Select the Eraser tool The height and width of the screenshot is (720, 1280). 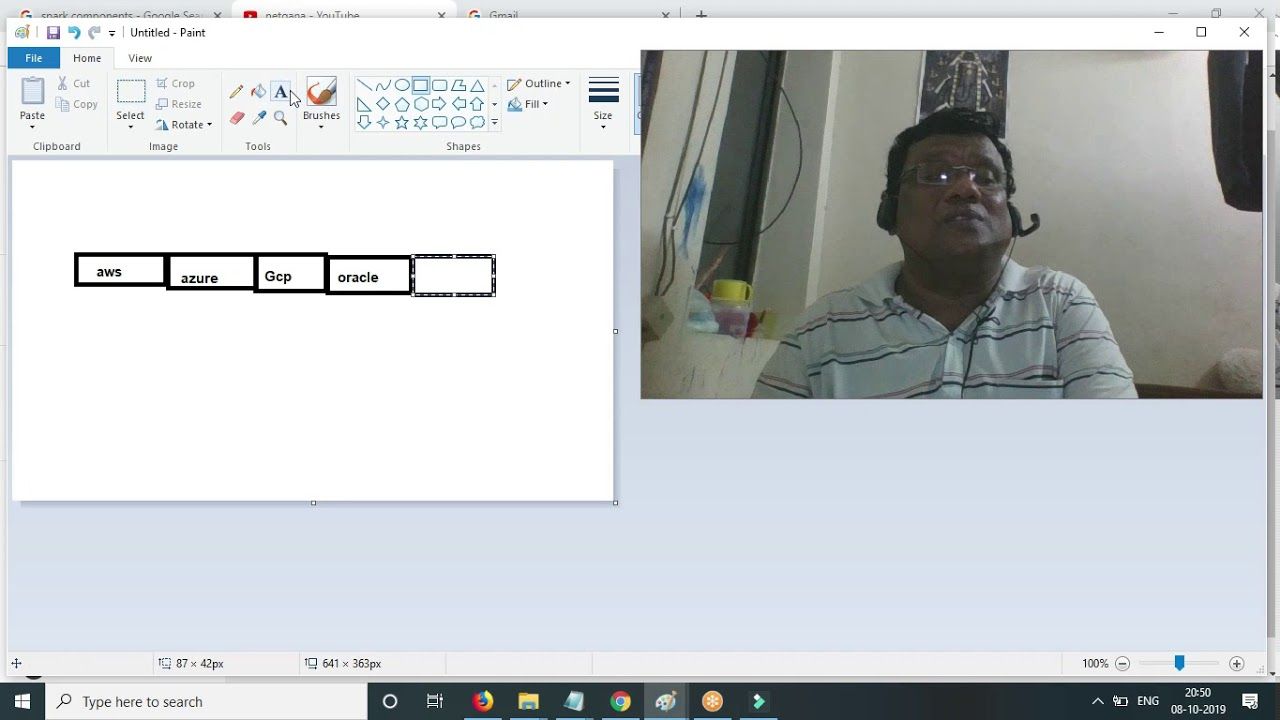pyautogui.click(x=236, y=118)
